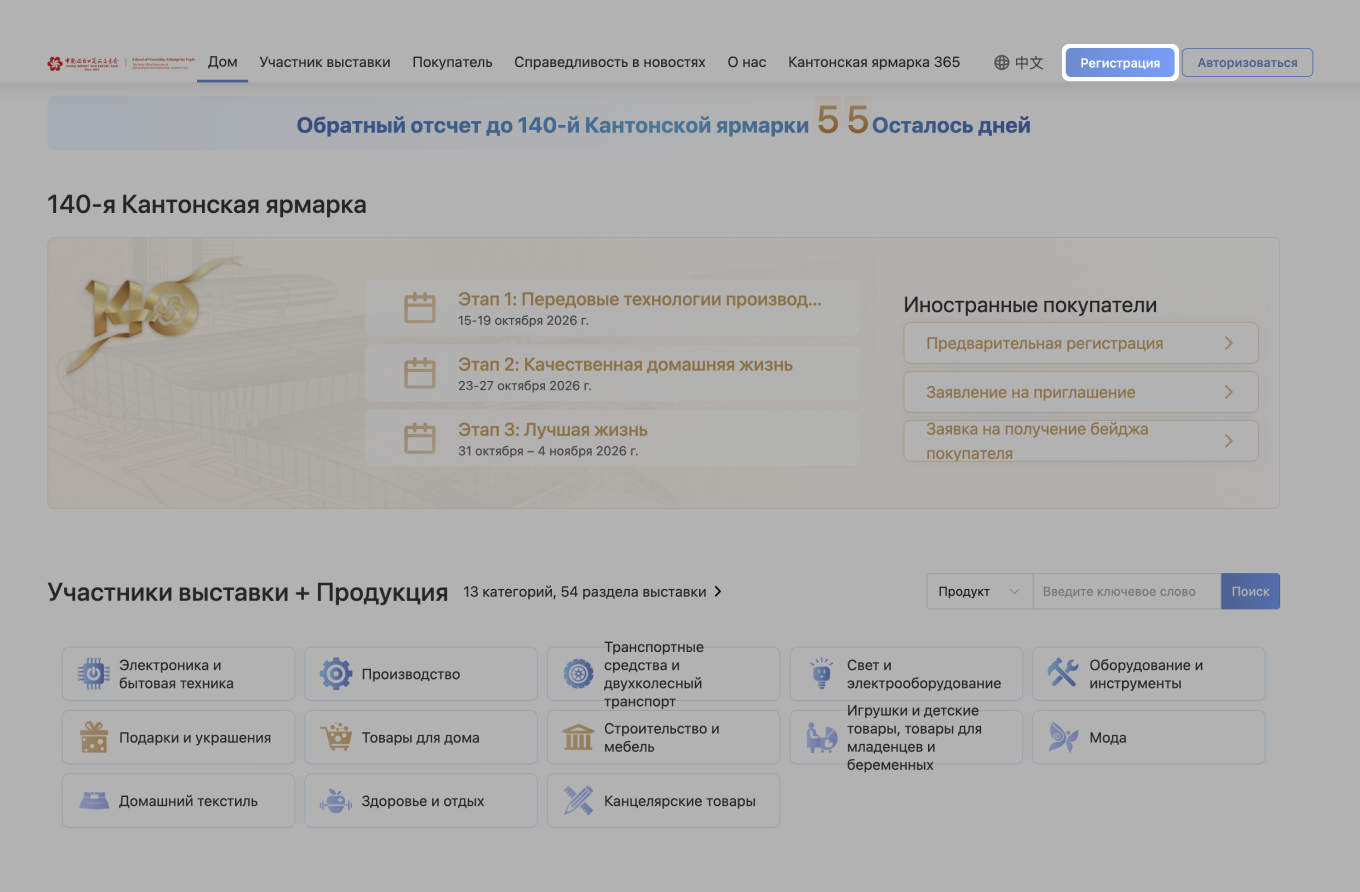Select Свет и электрооборудование label
This screenshot has width=1360, height=892.
pyautogui.click(x=924, y=674)
